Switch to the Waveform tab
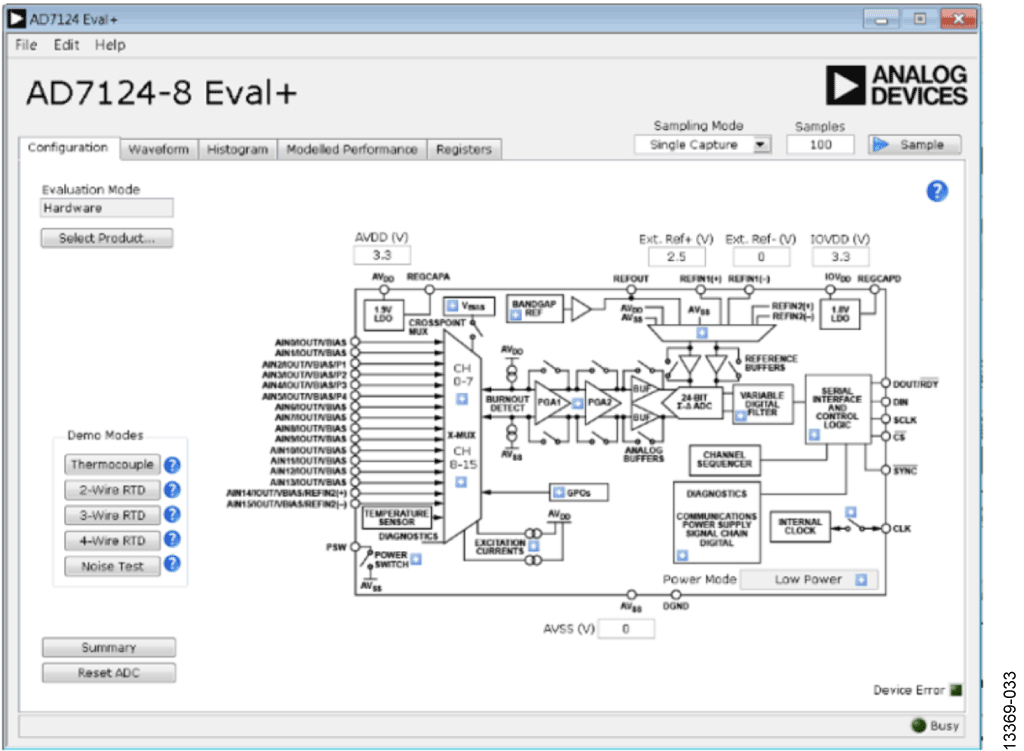 coord(158,149)
